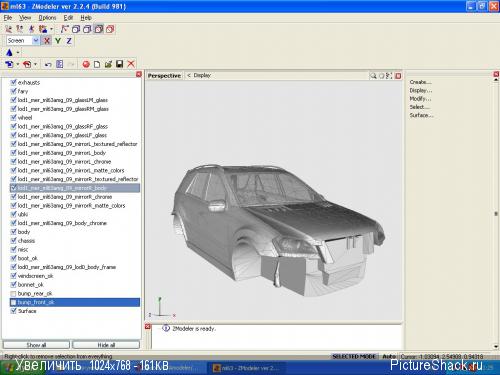
Task: Click the blue cone pivot icon
Action: coord(9,52)
